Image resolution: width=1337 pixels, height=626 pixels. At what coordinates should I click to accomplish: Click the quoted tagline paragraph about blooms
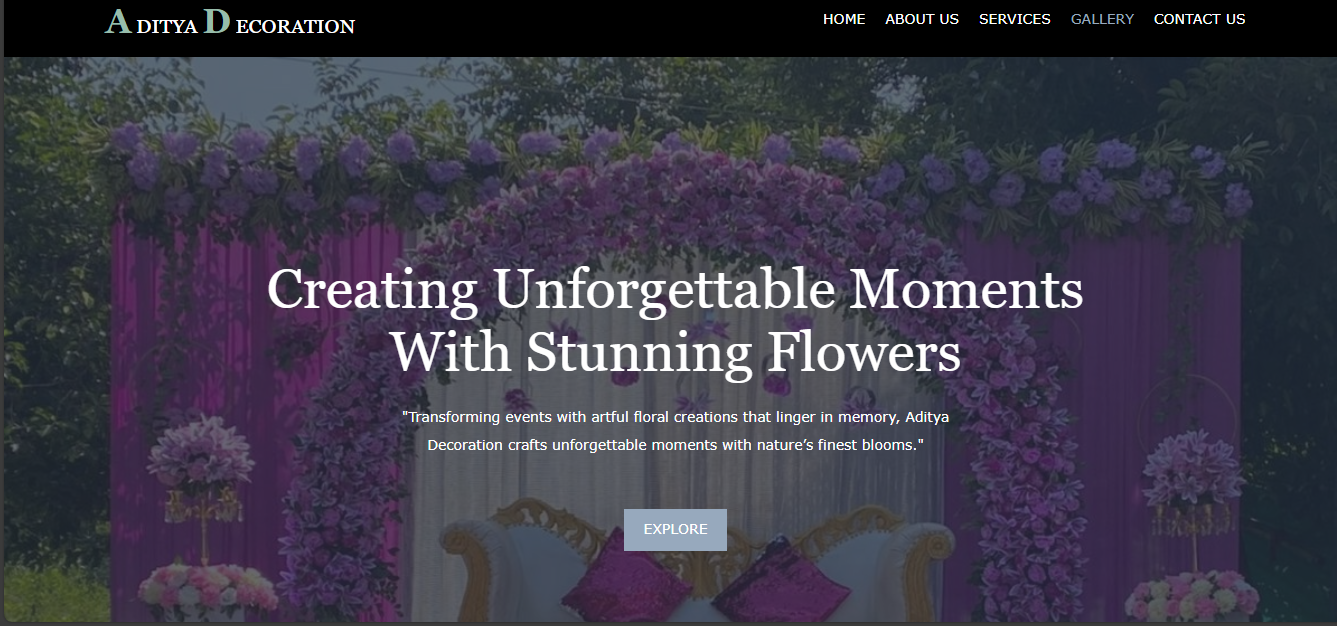[675, 430]
